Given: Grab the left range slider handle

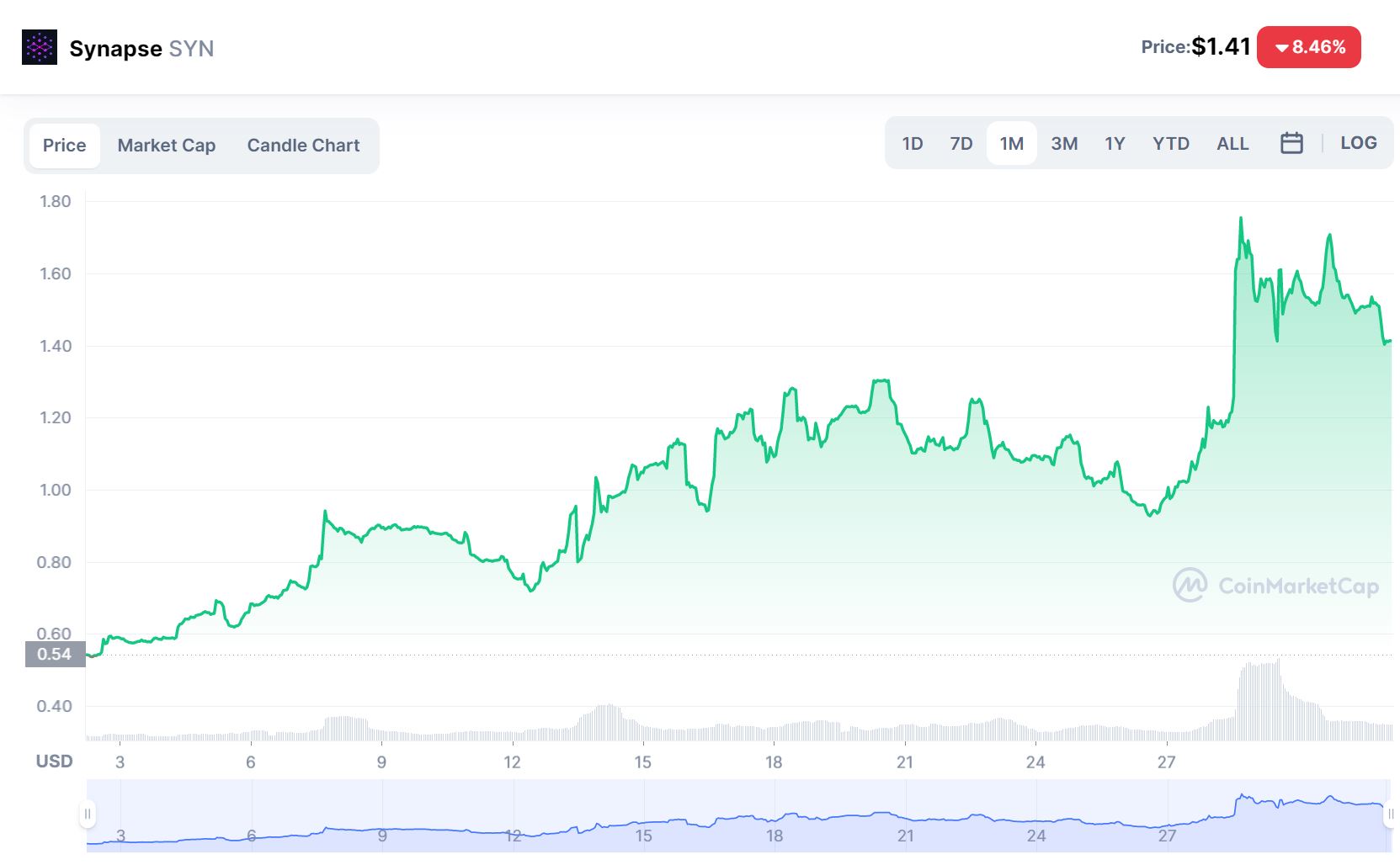Looking at the screenshot, I should click(x=87, y=814).
